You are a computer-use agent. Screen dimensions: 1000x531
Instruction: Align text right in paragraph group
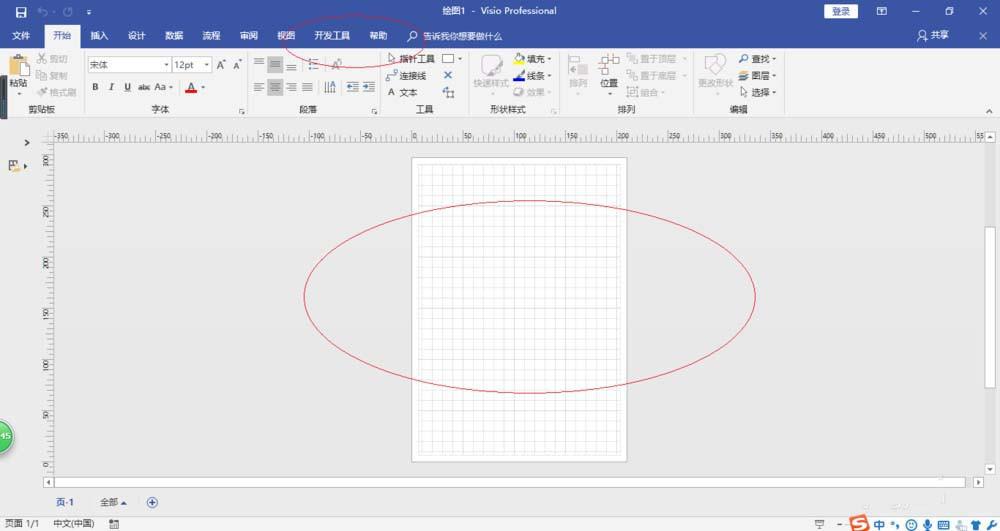pyautogui.click(x=291, y=87)
